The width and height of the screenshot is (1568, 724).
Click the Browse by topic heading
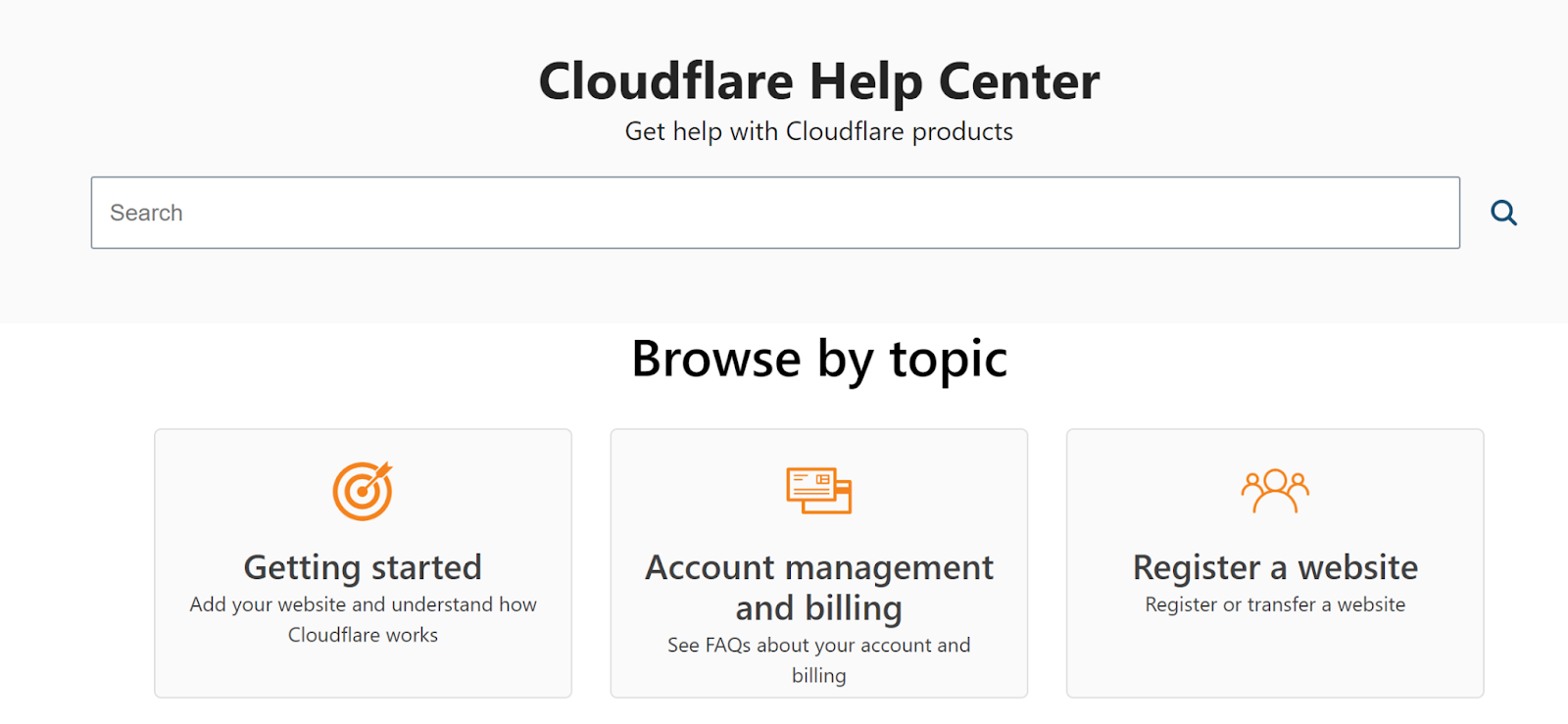click(x=819, y=359)
